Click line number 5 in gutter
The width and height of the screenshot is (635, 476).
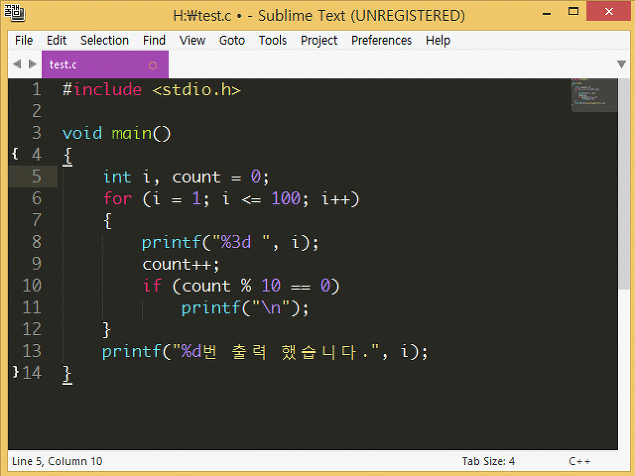[x=37, y=177]
